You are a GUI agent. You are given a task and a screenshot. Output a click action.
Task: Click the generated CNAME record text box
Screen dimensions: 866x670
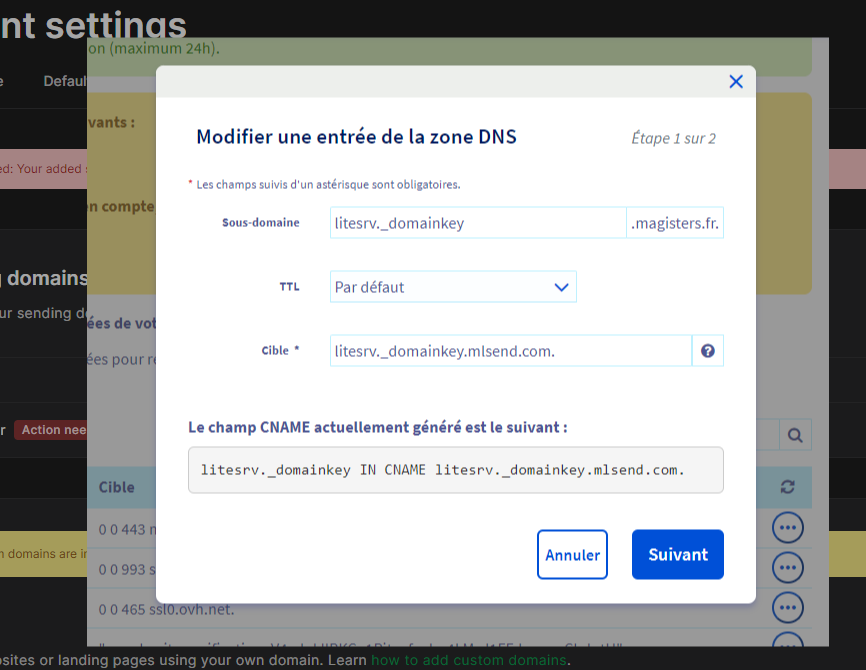click(x=455, y=470)
